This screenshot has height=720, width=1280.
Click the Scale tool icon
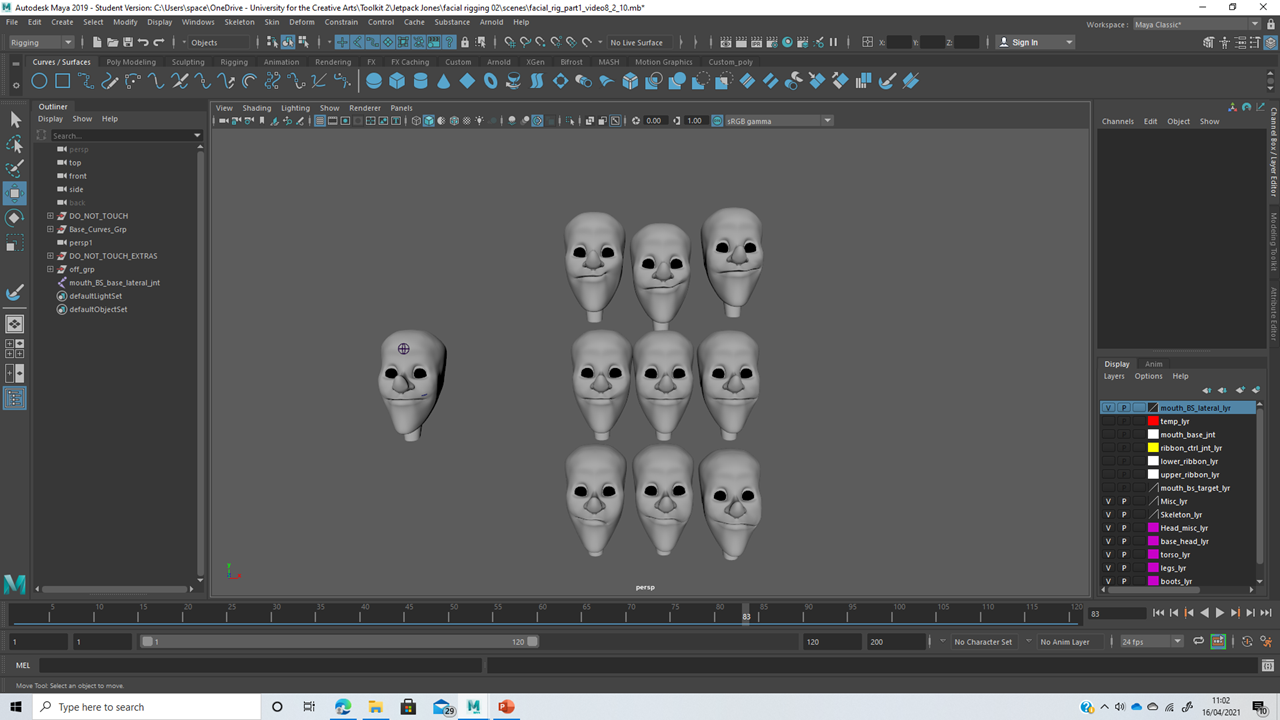[x=15, y=243]
